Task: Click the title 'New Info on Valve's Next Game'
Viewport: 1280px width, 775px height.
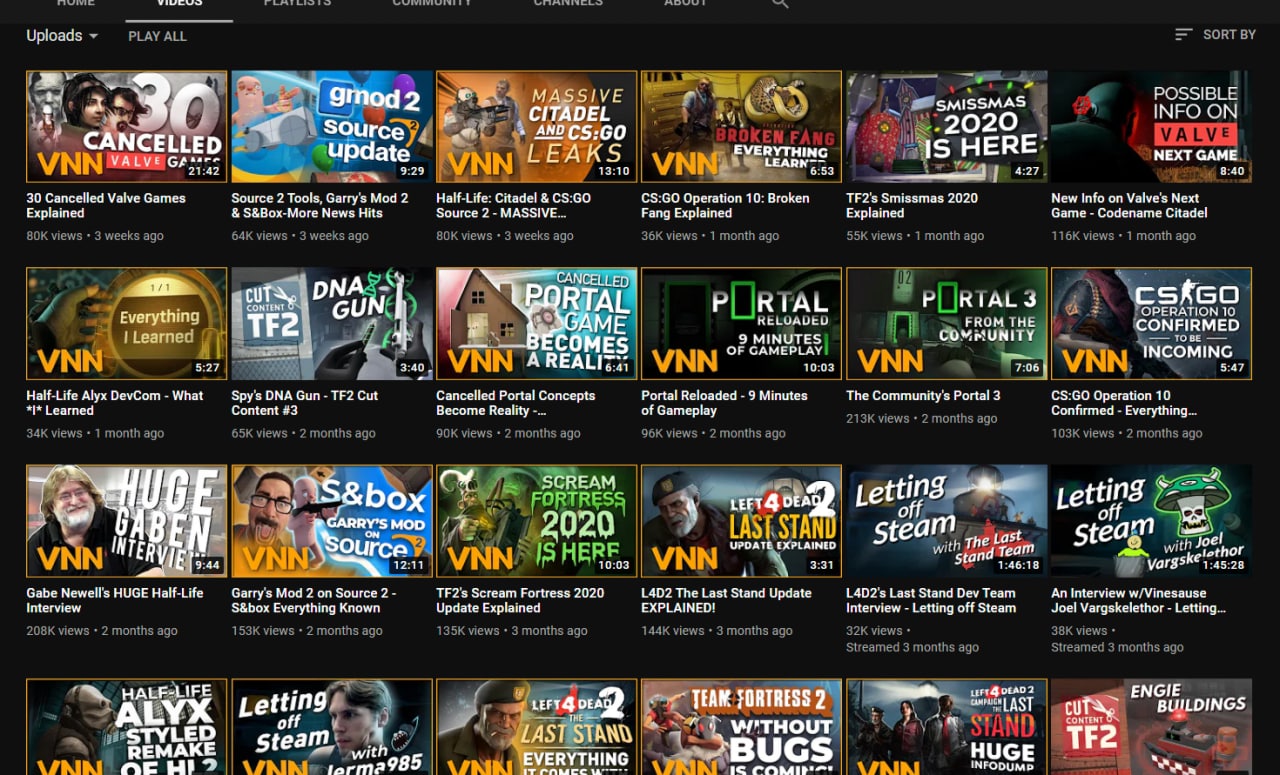Action: [1129, 205]
